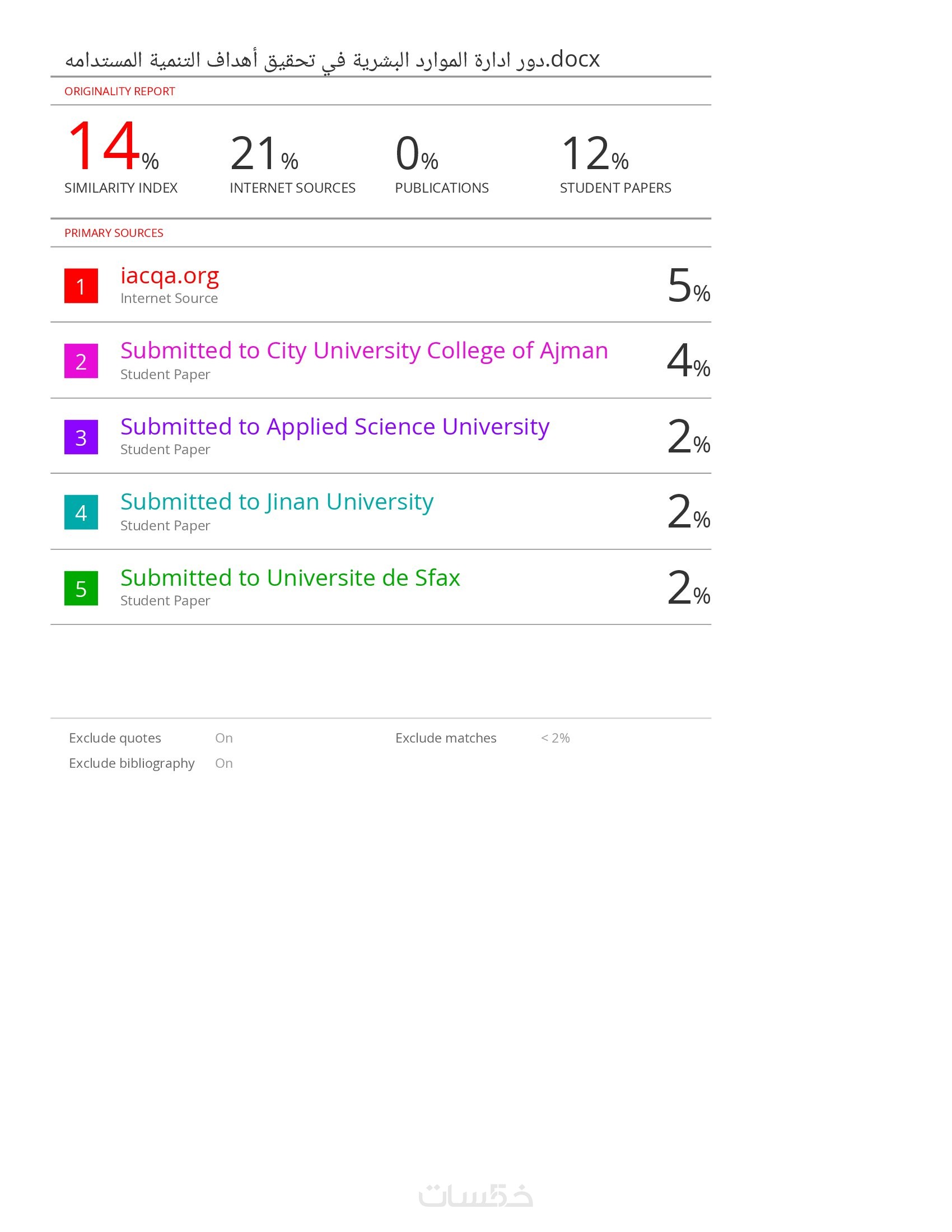The image size is (952, 1232).
Task: Click the 21% internet sources figure
Action: (263, 153)
